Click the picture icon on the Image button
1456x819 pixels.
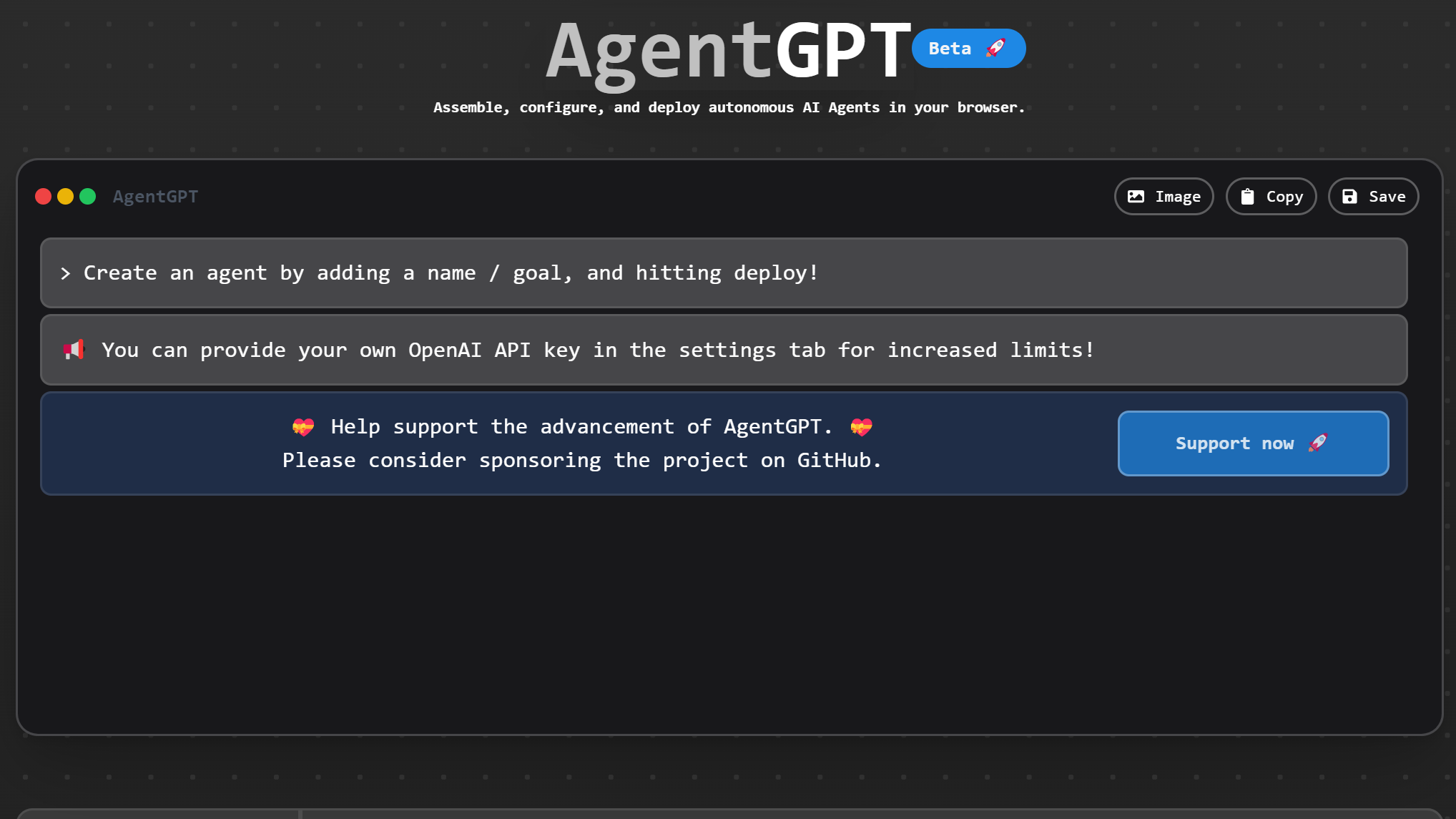point(1136,197)
